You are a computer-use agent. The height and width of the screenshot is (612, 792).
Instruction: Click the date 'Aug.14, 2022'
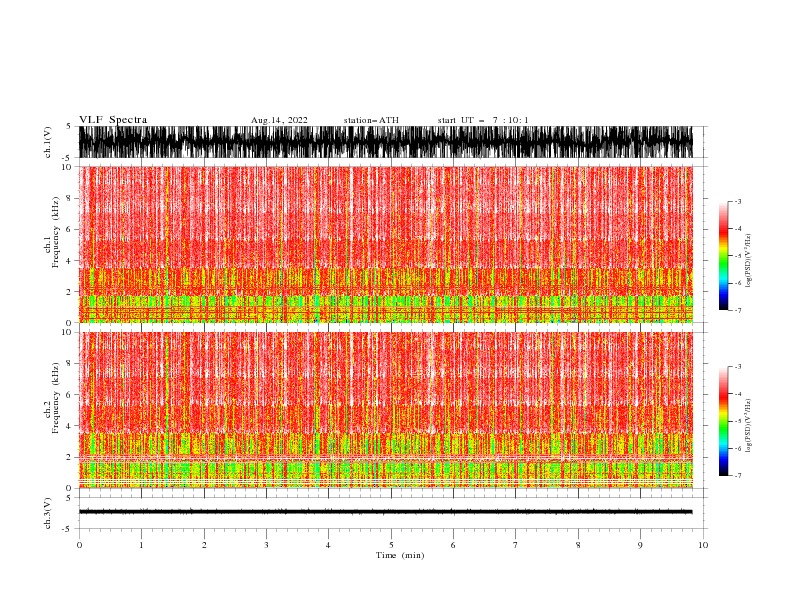pyautogui.click(x=279, y=120)
